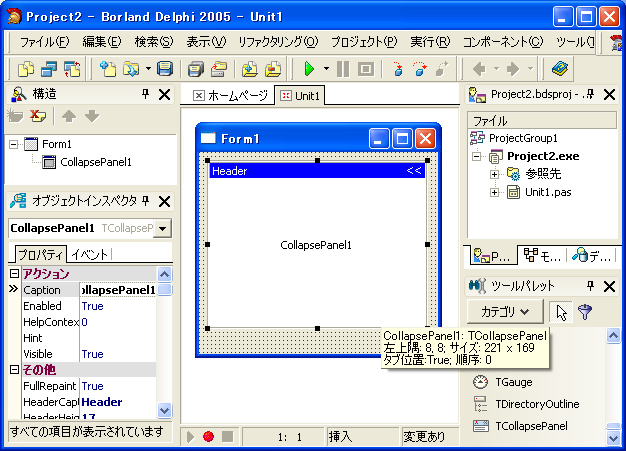This screenshot has width=626, height=451.
Task: Open the dropdown beside Open Project icon
Action: [148, 69]
